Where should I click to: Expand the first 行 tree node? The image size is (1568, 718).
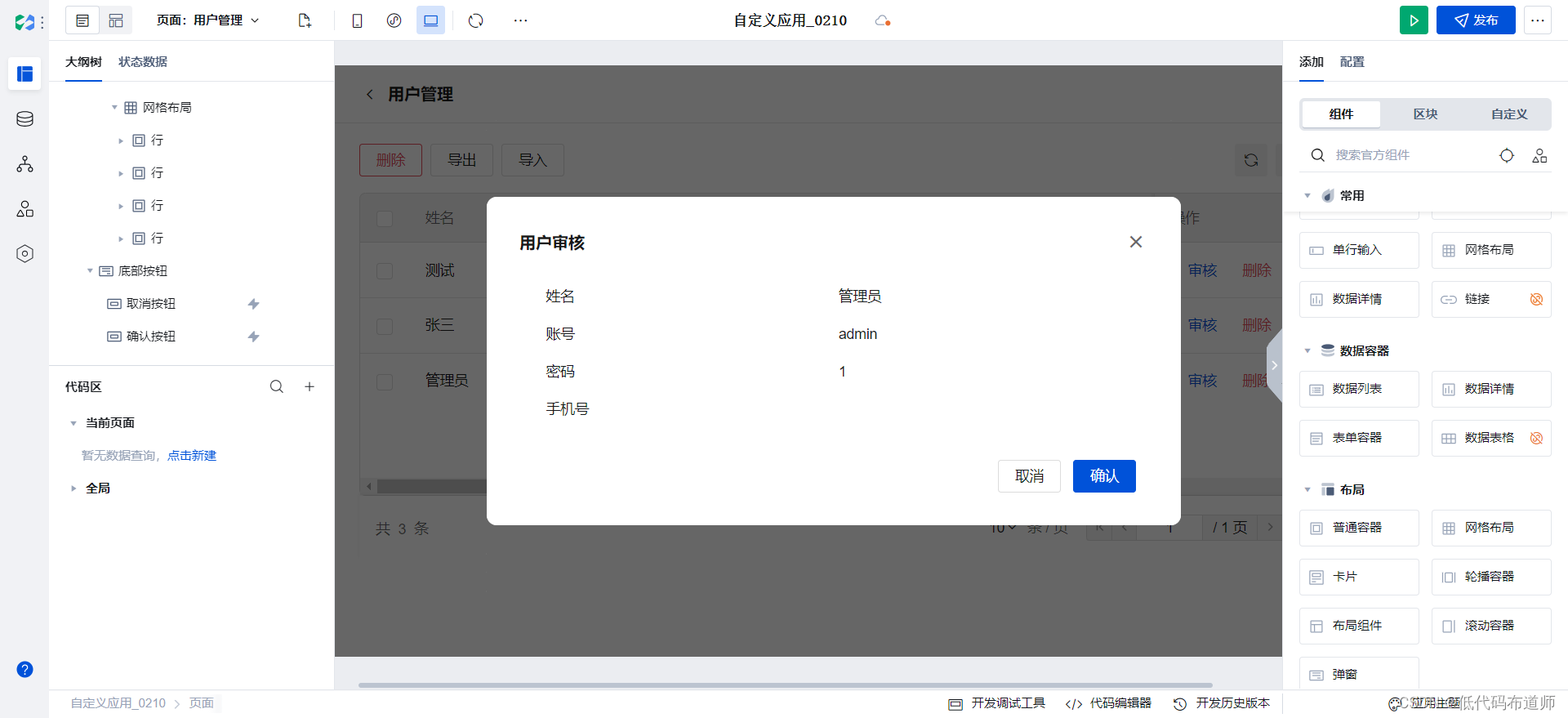[x=121, y=140]
